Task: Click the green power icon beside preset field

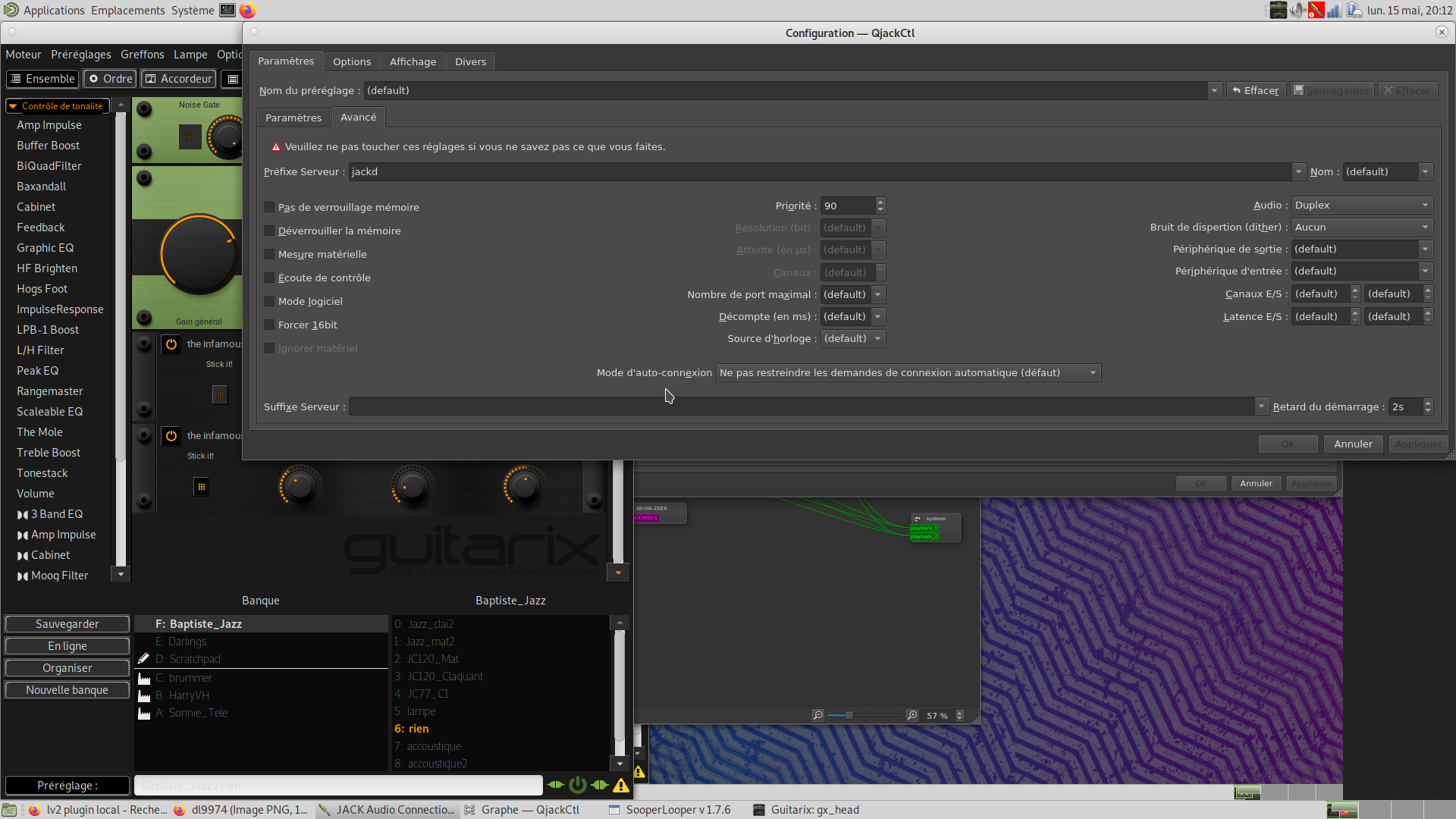Action: pos(578,785)
